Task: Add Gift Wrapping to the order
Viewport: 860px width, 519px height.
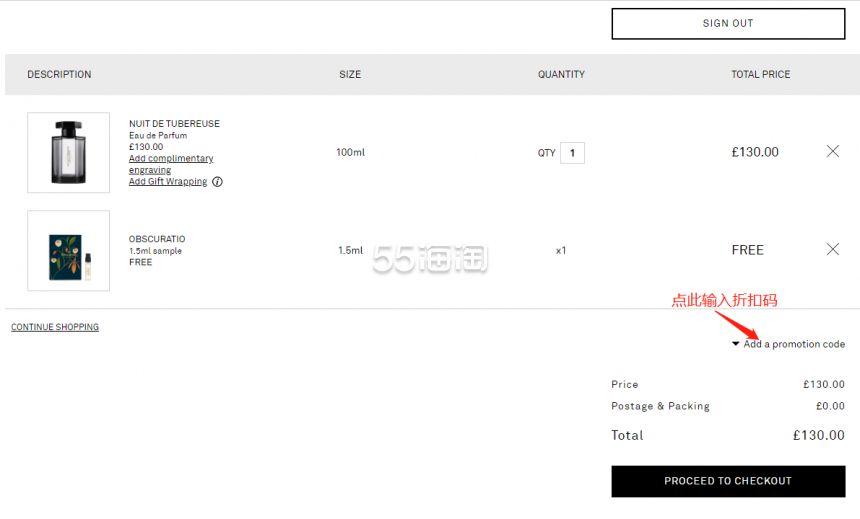Action: point(168,182)
